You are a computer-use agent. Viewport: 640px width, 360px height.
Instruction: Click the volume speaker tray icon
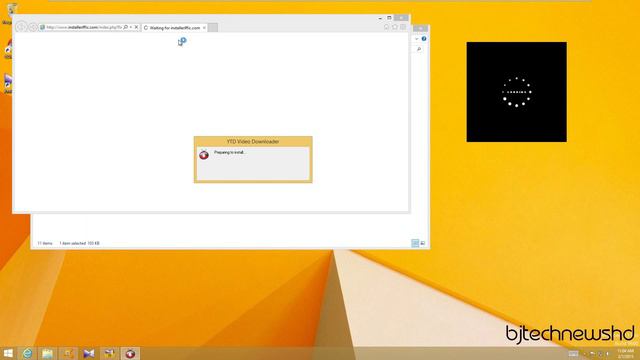tap(607, 354)
